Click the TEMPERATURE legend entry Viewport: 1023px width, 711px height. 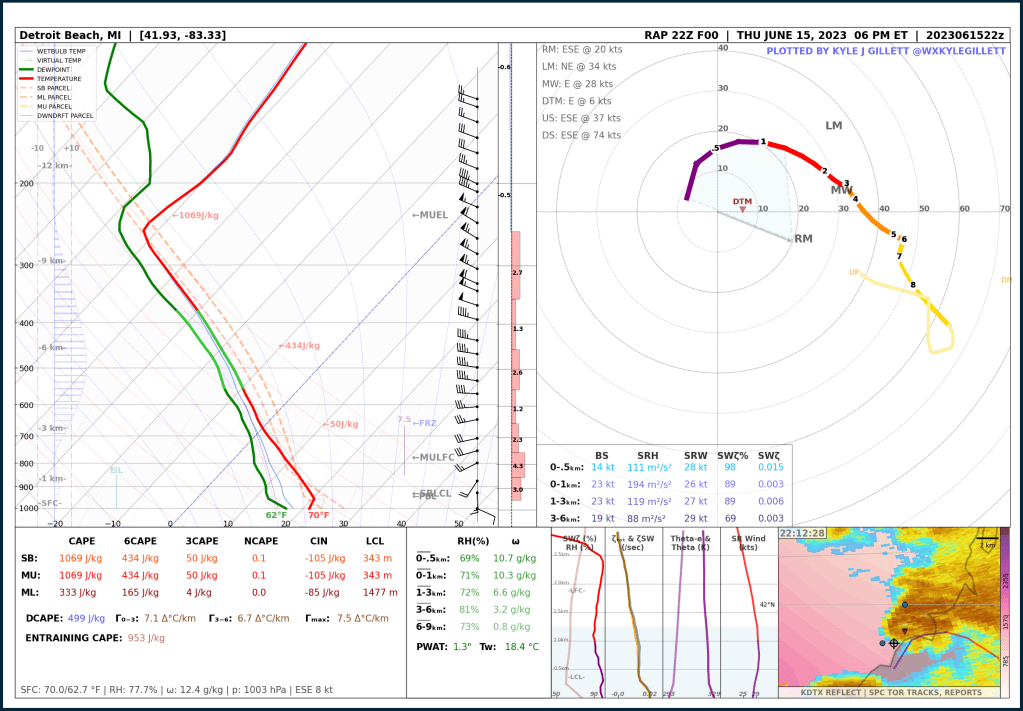pyautogui.click(x=58, y=78)
